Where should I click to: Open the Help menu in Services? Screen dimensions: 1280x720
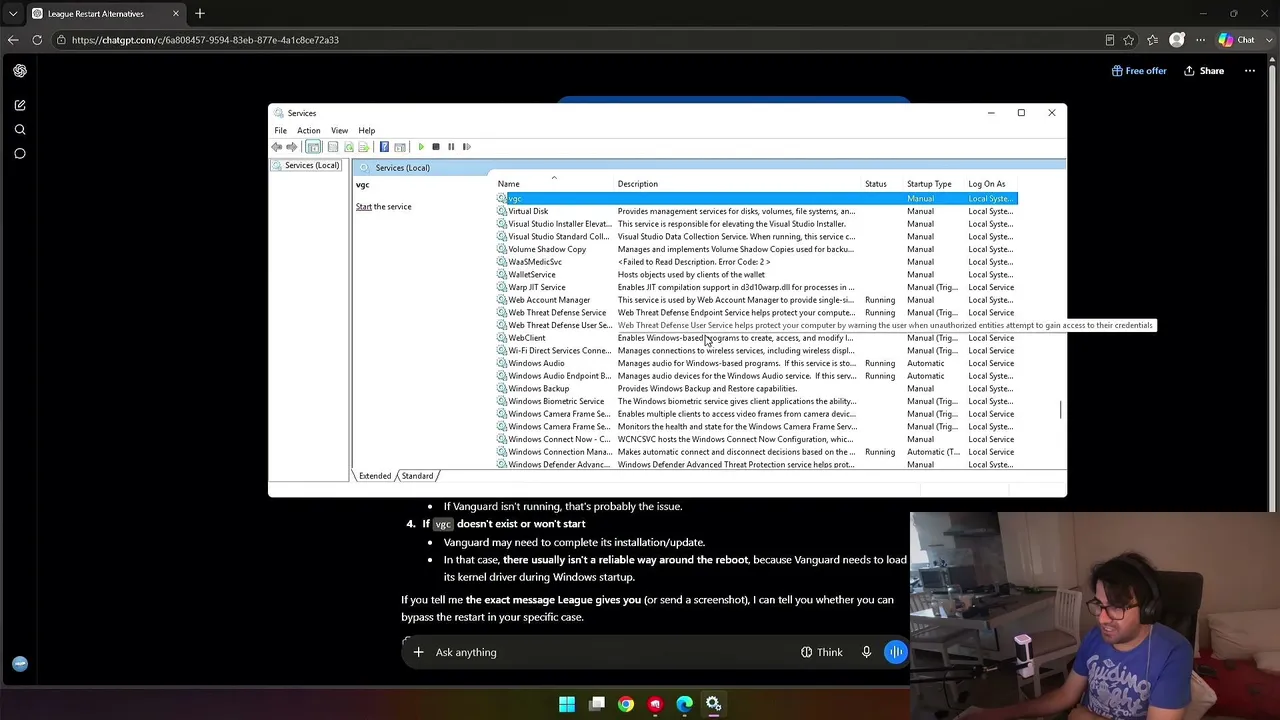coord(367,131)
